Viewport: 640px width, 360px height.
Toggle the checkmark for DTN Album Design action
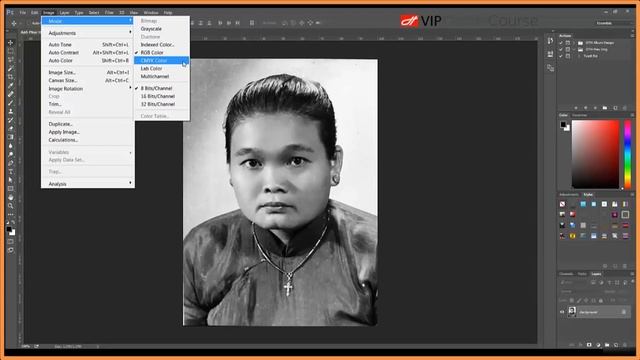pos(561,42)
